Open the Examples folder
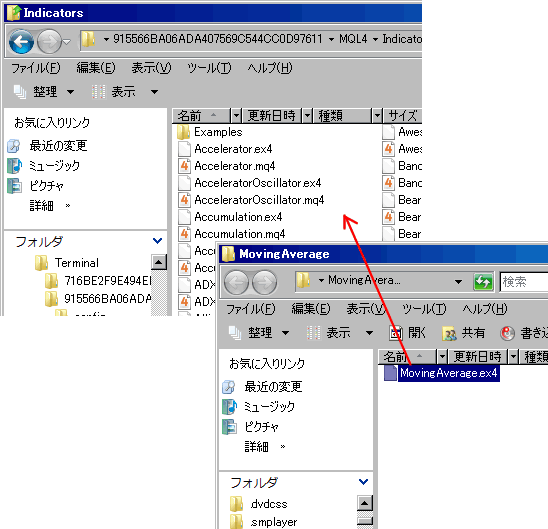 (218, 132)
